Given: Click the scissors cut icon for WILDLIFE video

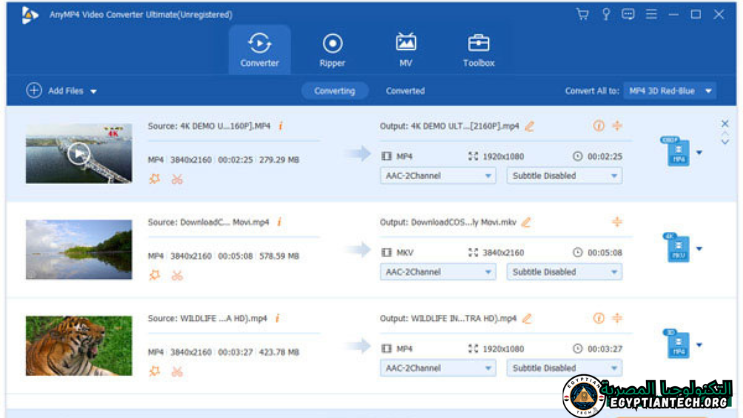Looking at the screenshot, I should tap(177, 372).
